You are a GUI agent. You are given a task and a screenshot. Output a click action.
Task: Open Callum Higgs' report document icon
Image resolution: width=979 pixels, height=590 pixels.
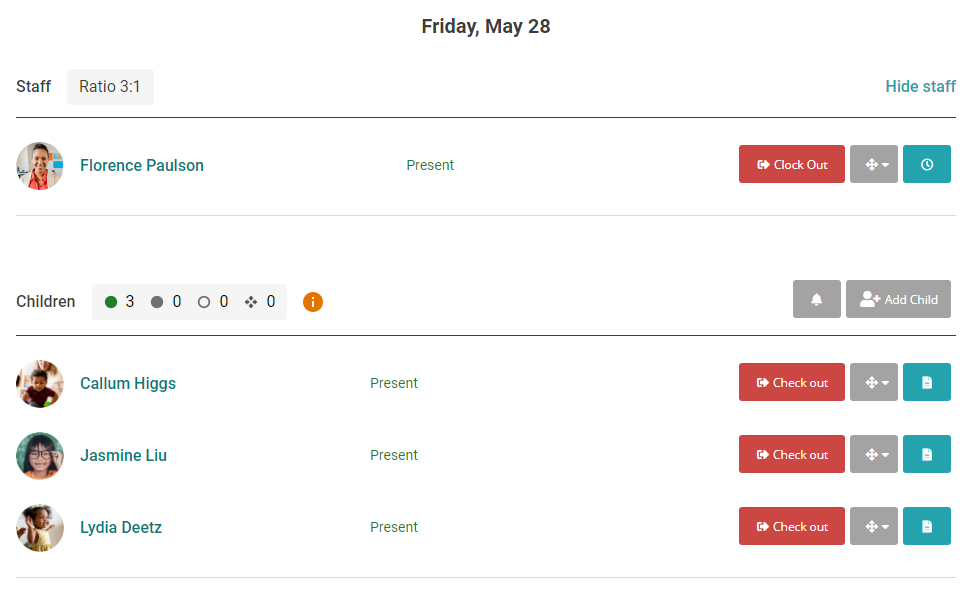pyautogui.click(x=927, y=382)
